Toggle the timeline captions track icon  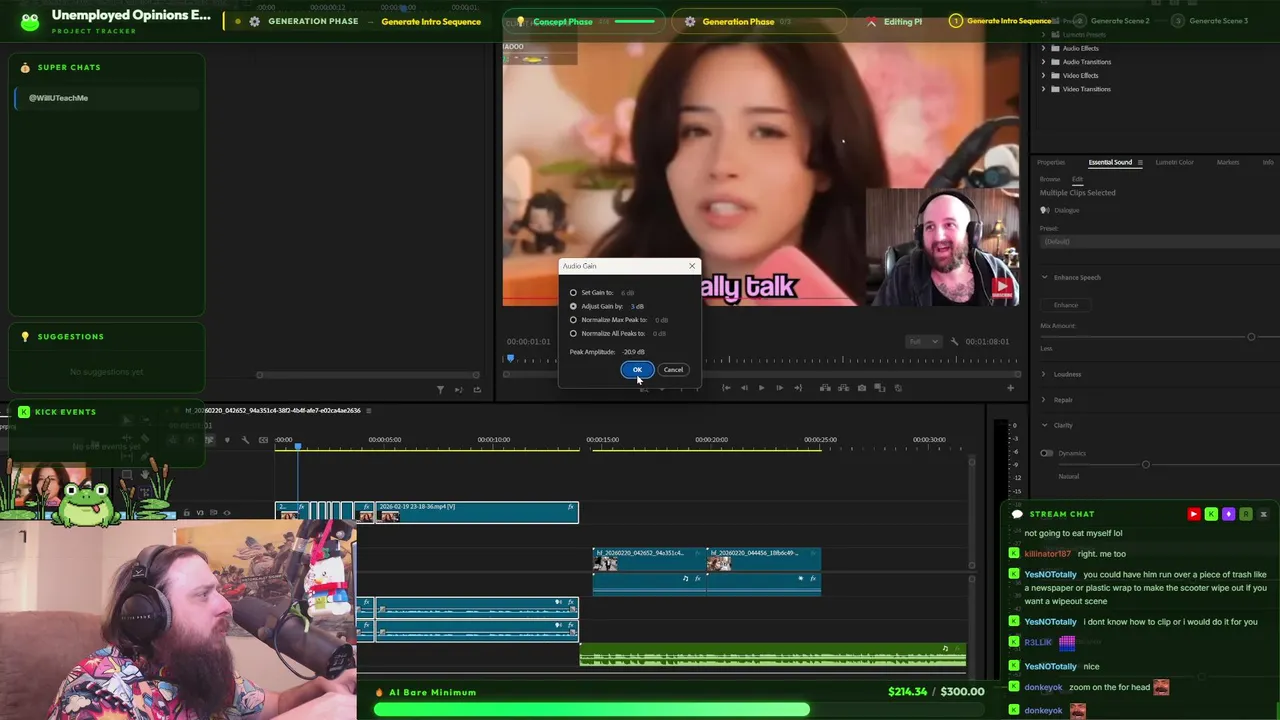pyautogui.click(x=263, y=440)
